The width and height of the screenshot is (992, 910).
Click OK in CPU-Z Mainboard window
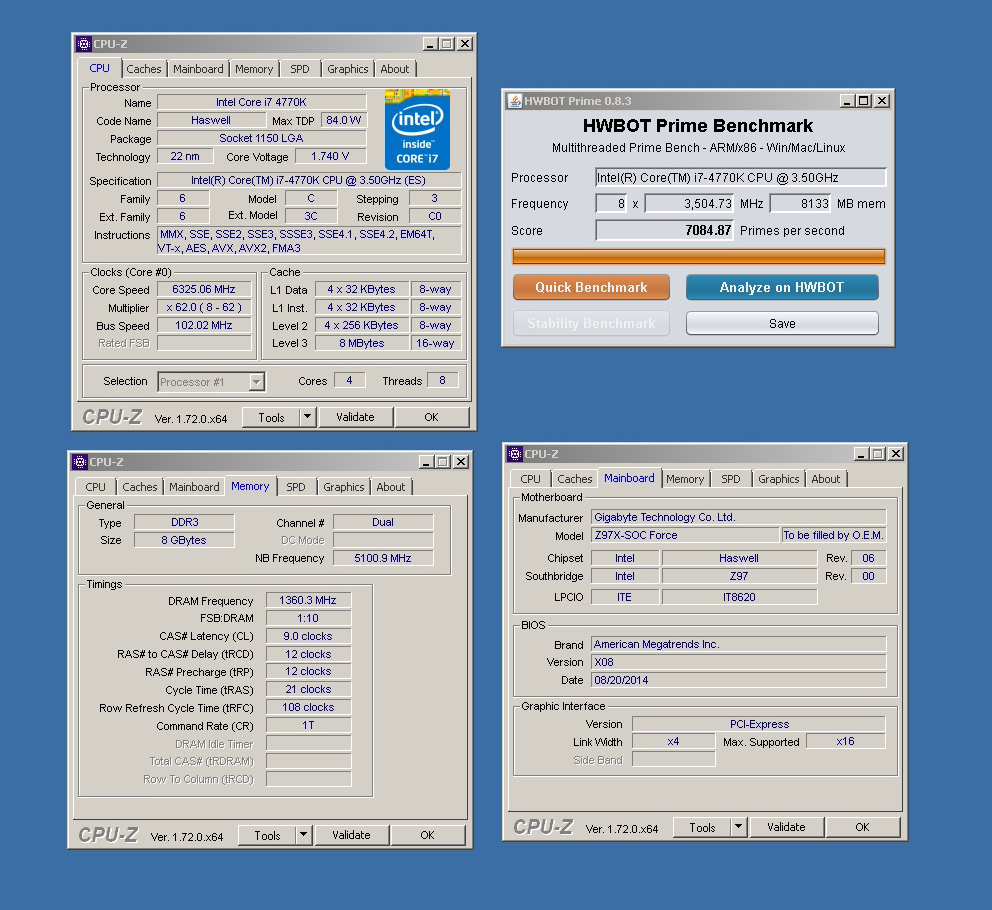(x=862, y=827)
